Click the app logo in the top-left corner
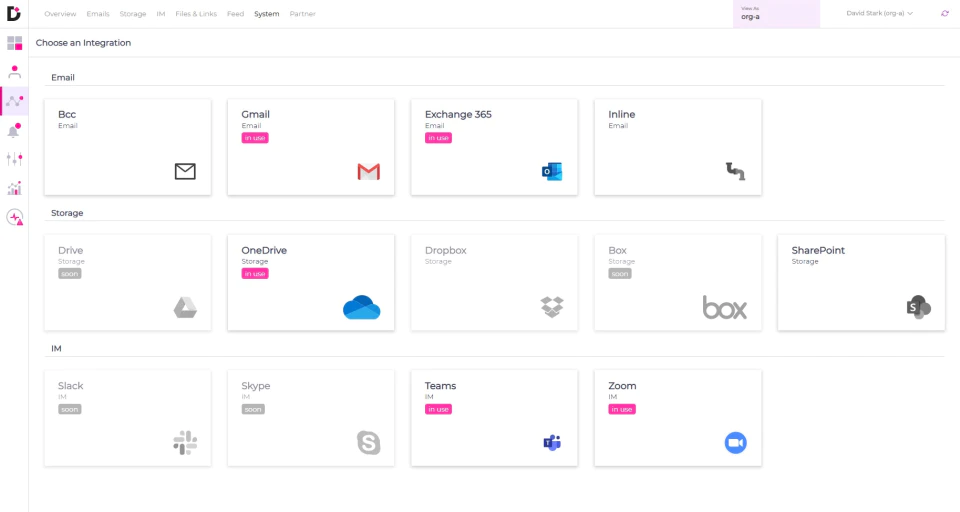This screenshot has width=960, height=512. pos(13,13)
